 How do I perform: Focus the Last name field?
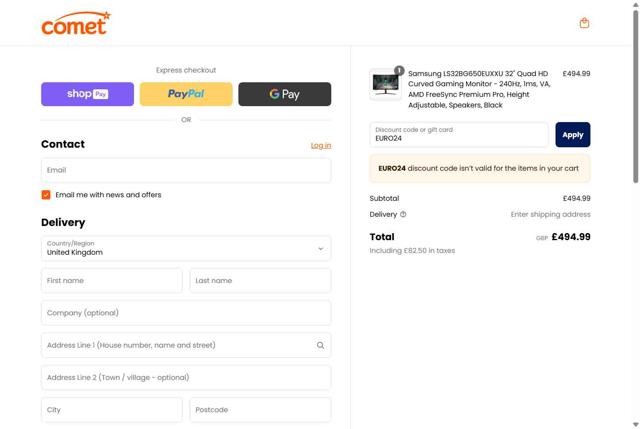[260, 280]
